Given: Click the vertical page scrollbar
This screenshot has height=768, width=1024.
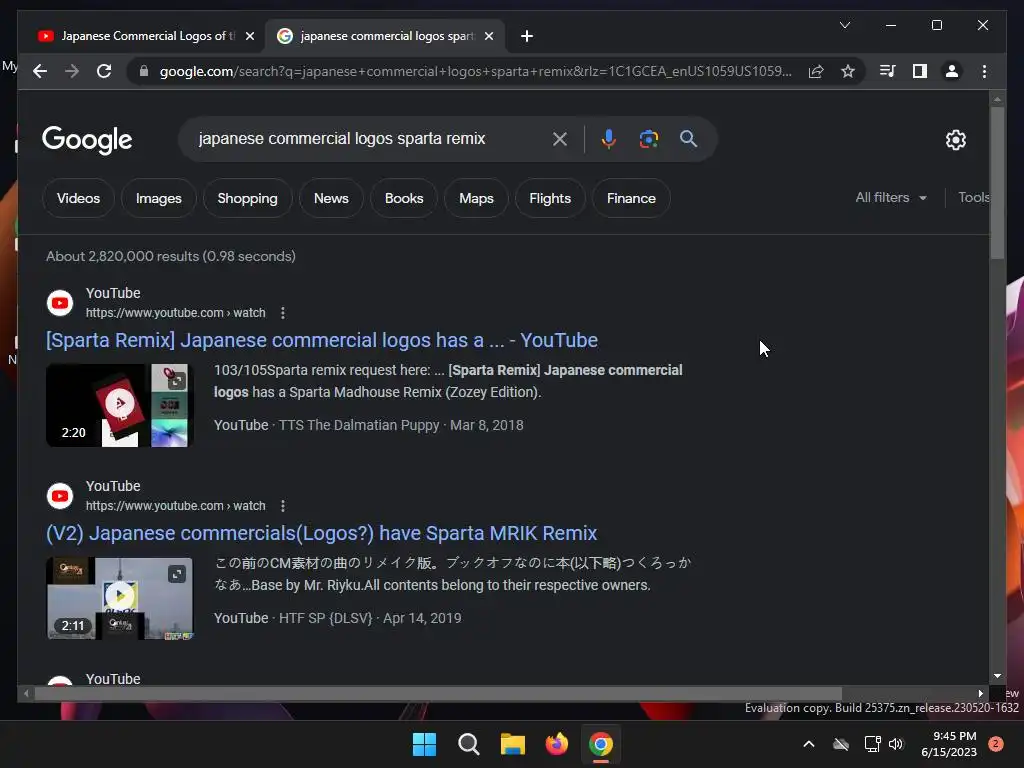Looking at the screenshot, I should 997,183.
